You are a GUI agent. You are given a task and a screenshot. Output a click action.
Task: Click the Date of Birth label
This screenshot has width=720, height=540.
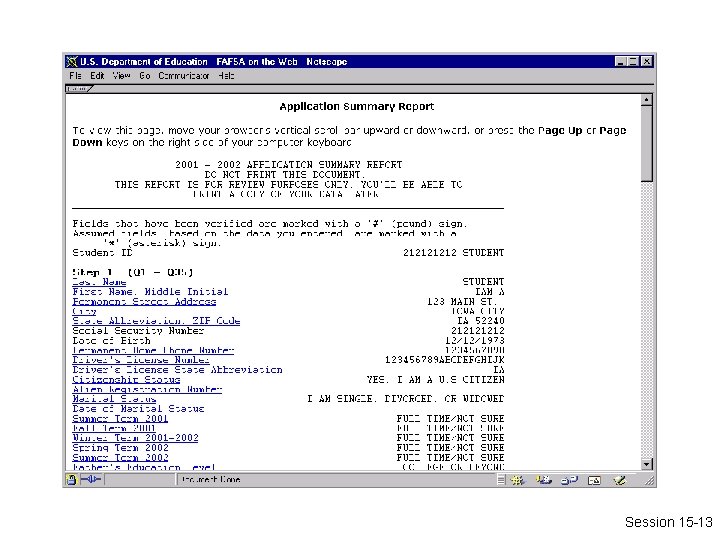pyautogui.click(x=111, y=341)
